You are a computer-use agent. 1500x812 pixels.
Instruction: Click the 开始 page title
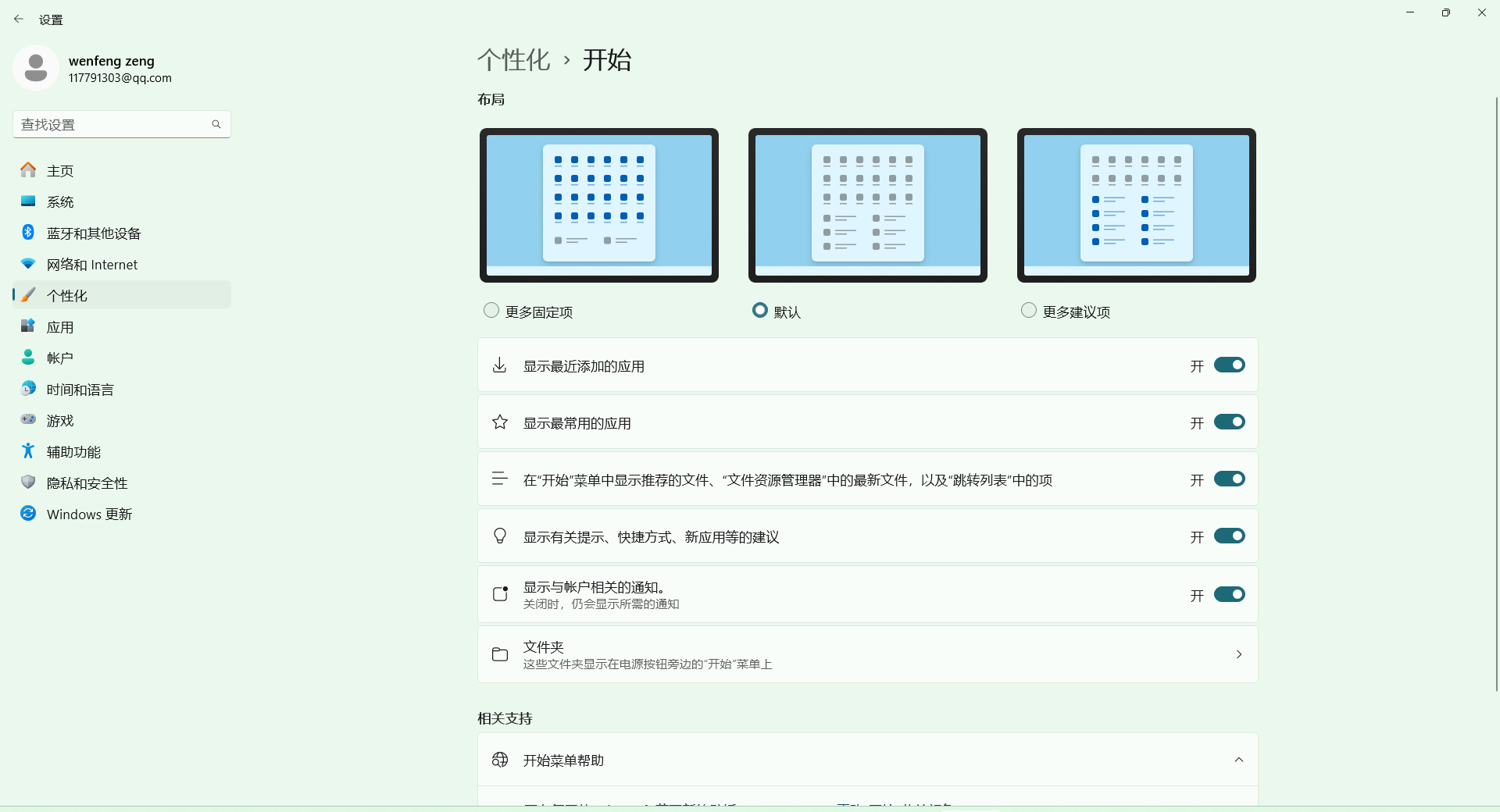607,60
